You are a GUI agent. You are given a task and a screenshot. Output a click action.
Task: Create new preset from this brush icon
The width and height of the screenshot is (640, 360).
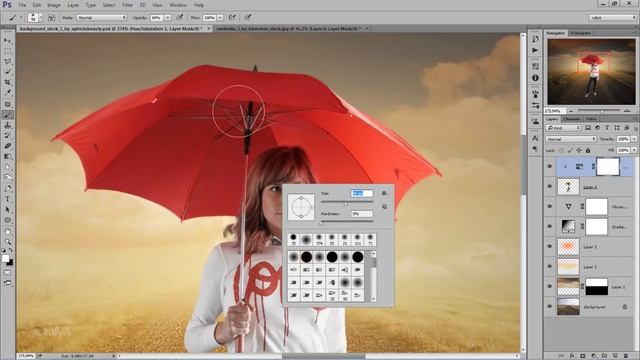pos(384,207)
